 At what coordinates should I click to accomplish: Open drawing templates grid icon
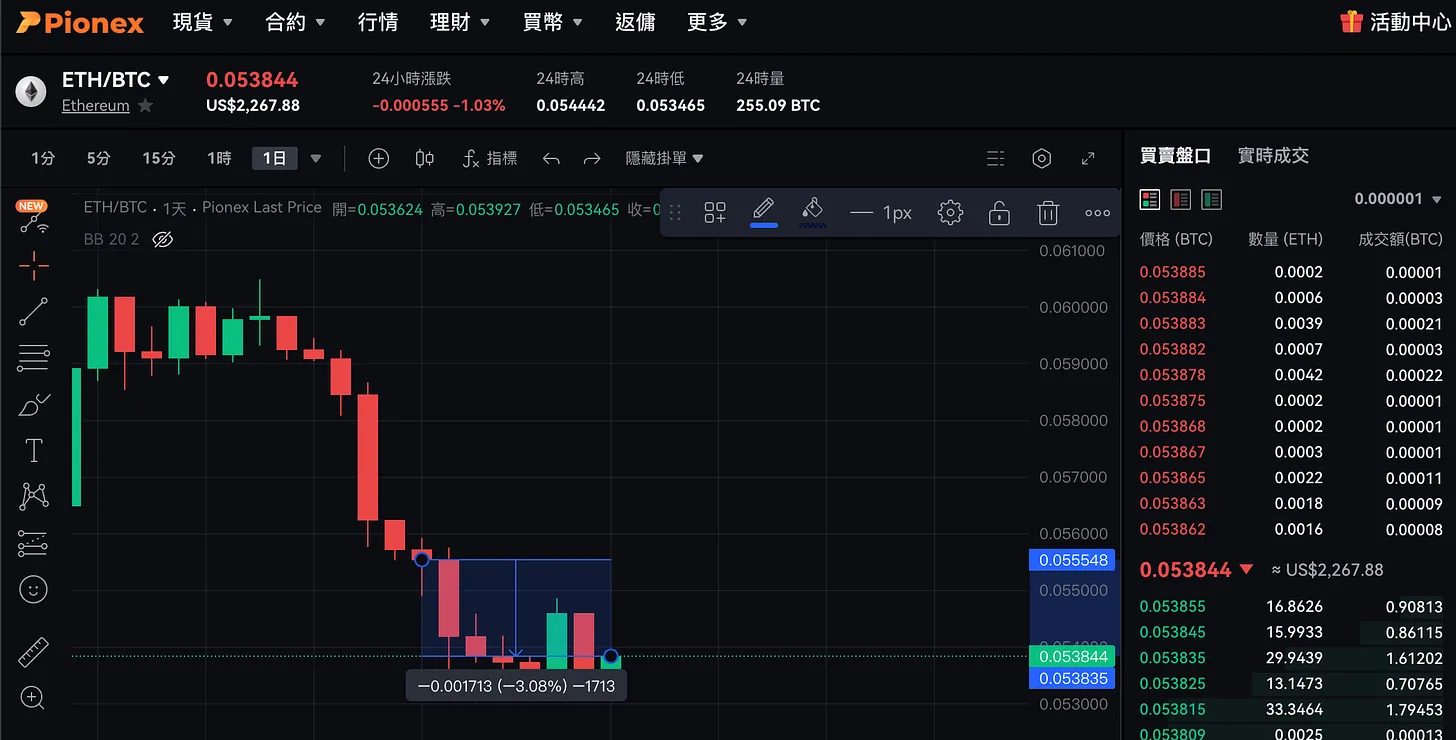tap(714, 212)
